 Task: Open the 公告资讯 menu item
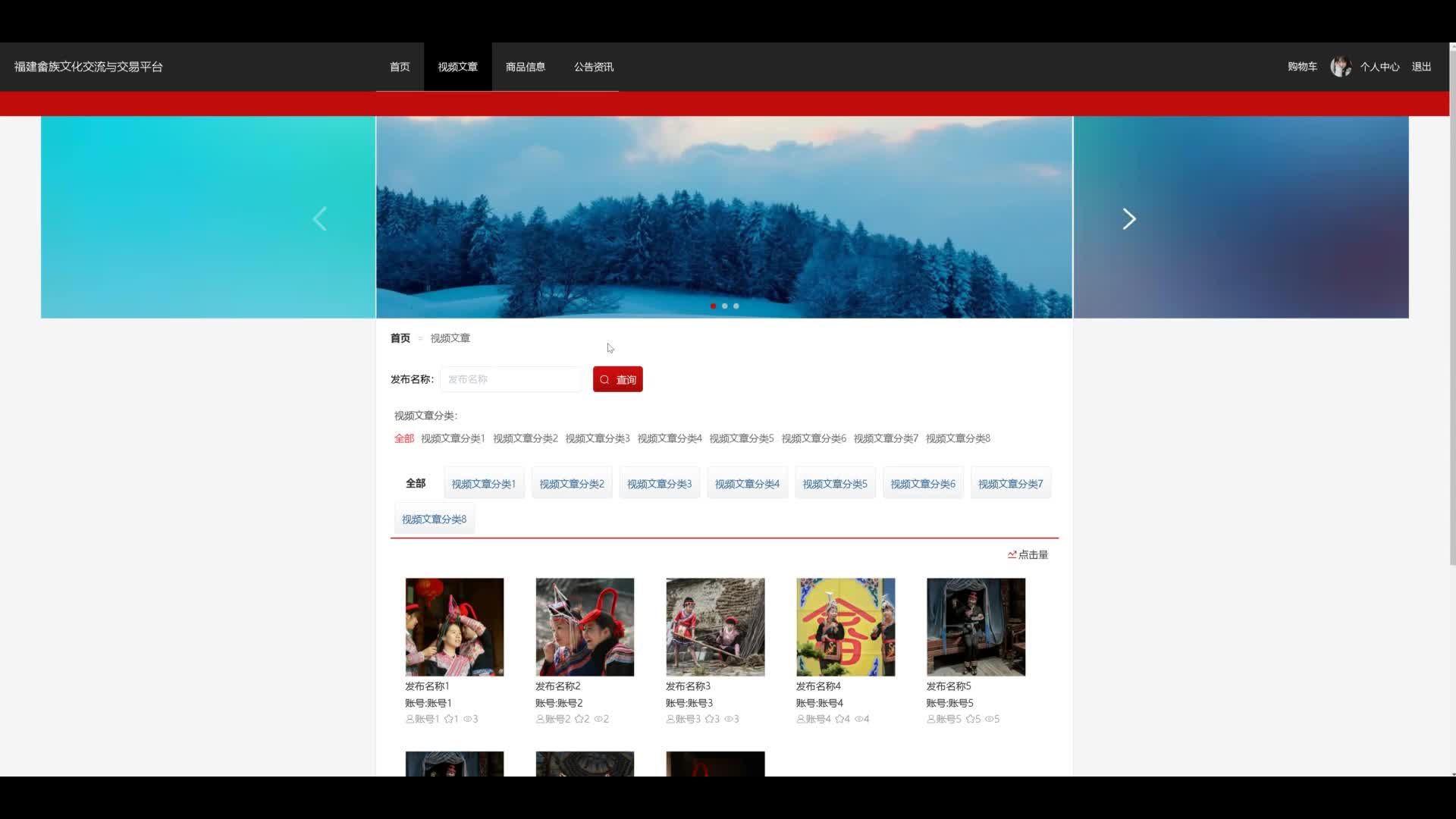point(594,67)
